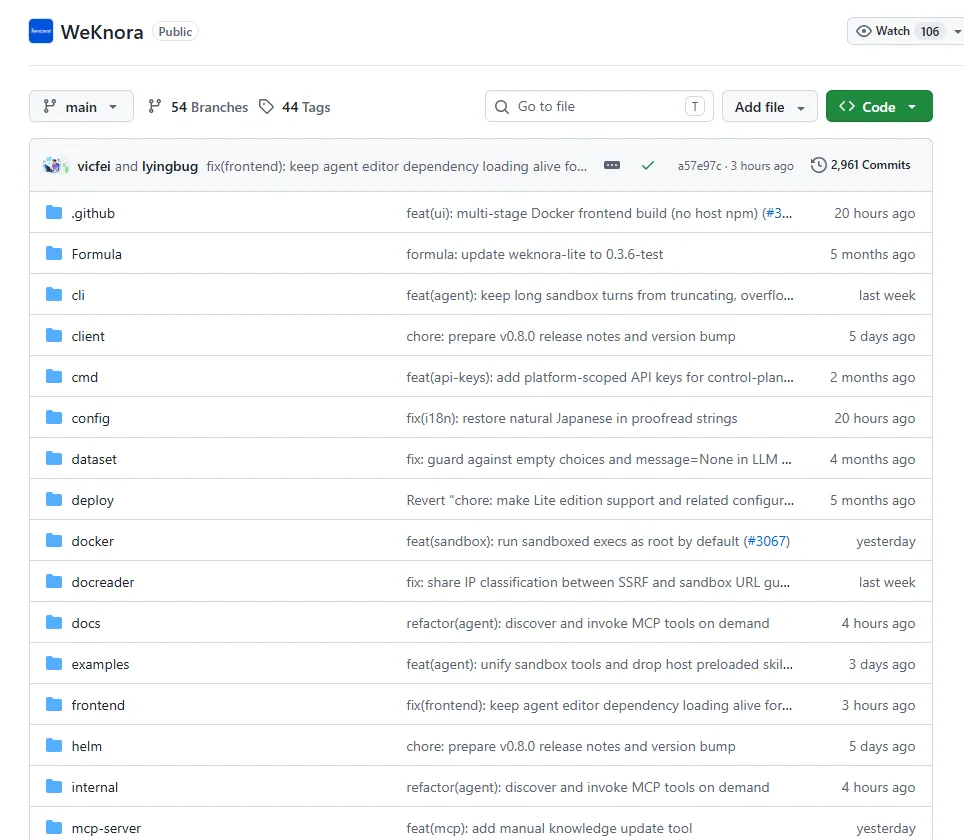Expand commit message ellipsis button

click(x=612, y=165)
